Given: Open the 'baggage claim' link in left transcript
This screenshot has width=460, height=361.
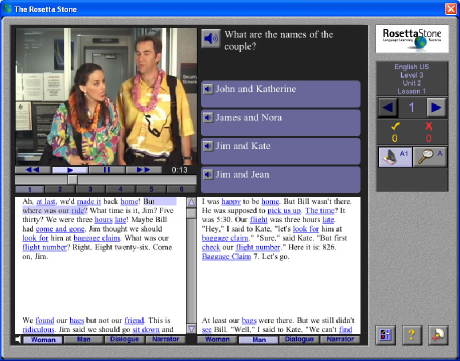Looking at the screenshot, I should click(x=97, y=238).
